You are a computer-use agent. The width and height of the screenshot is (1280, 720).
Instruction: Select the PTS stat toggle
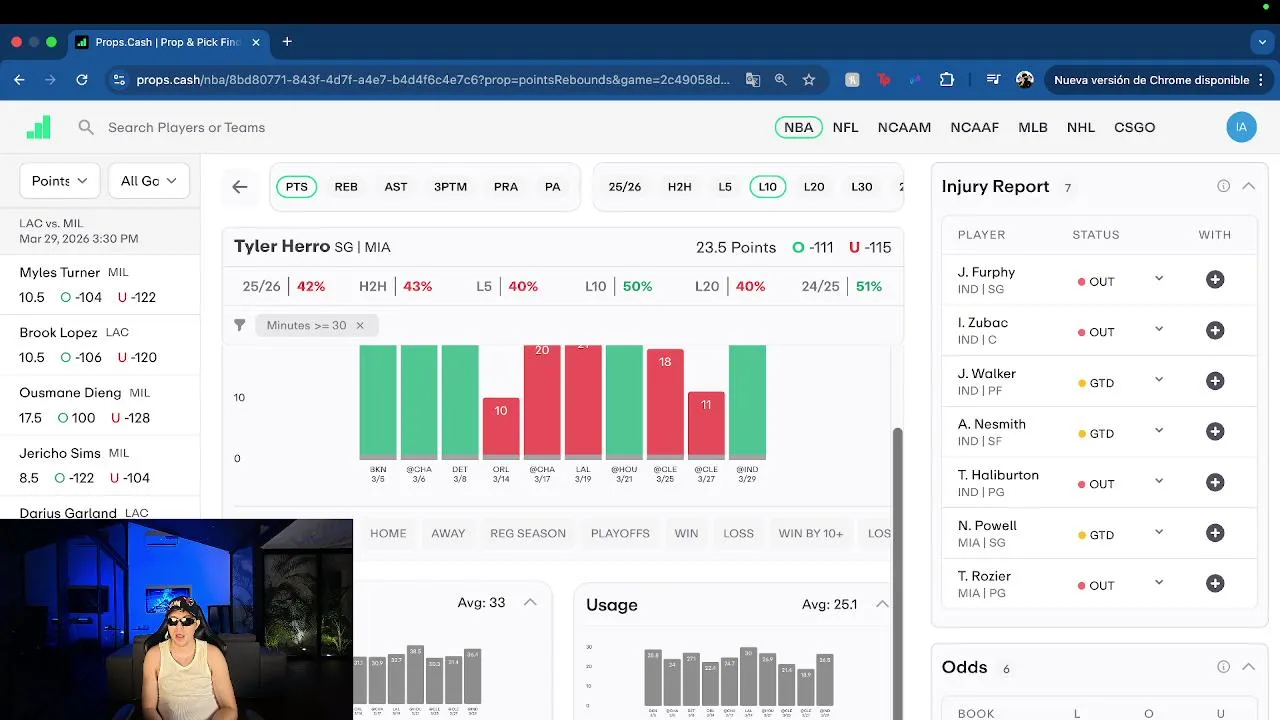coord(297,187)
